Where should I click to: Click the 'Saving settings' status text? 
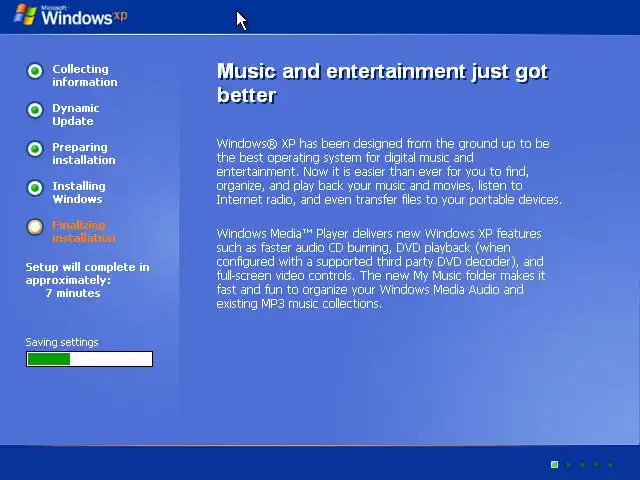point(62,342)
